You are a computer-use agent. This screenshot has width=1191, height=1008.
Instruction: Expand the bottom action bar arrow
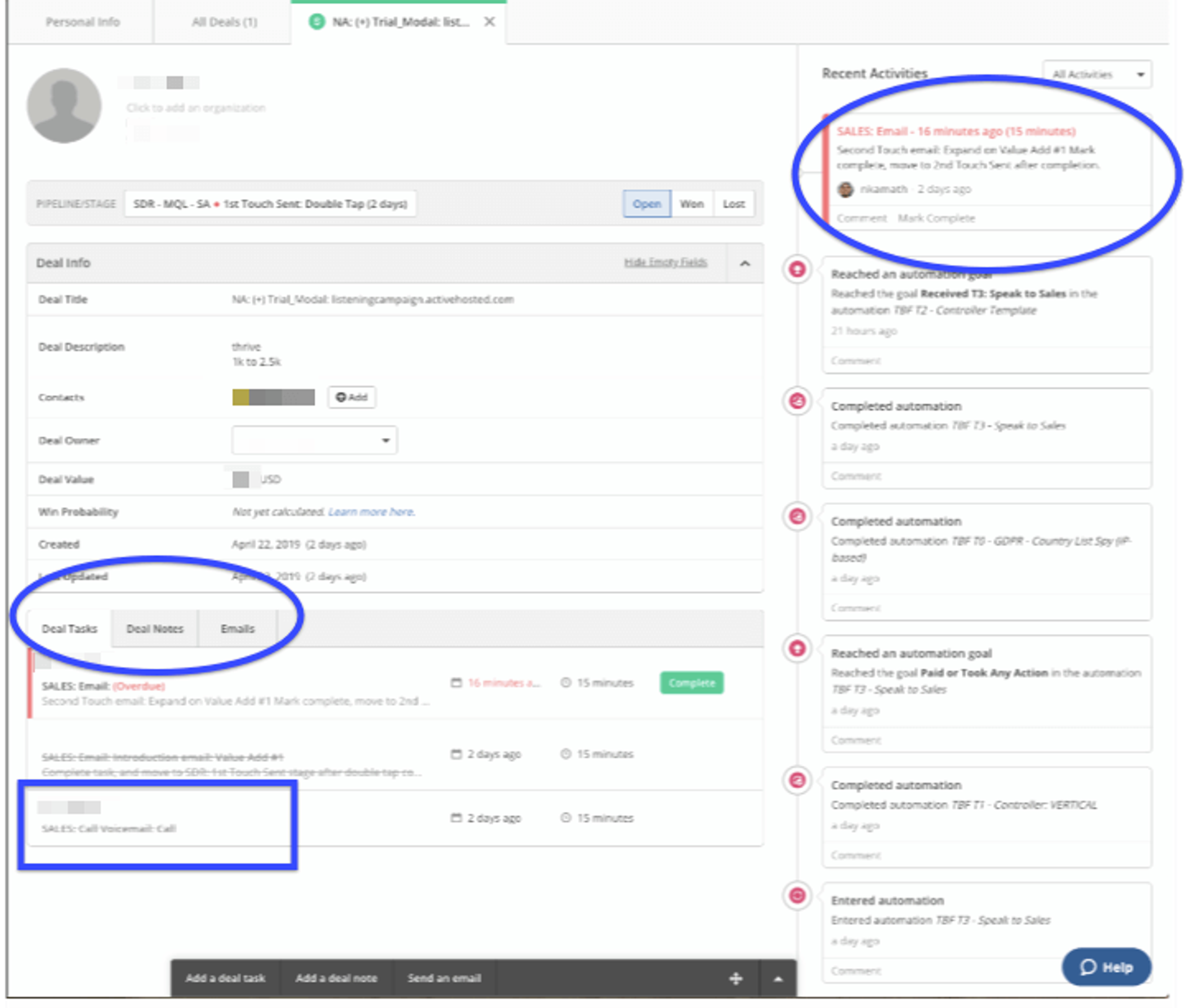(x=778, y=978)
